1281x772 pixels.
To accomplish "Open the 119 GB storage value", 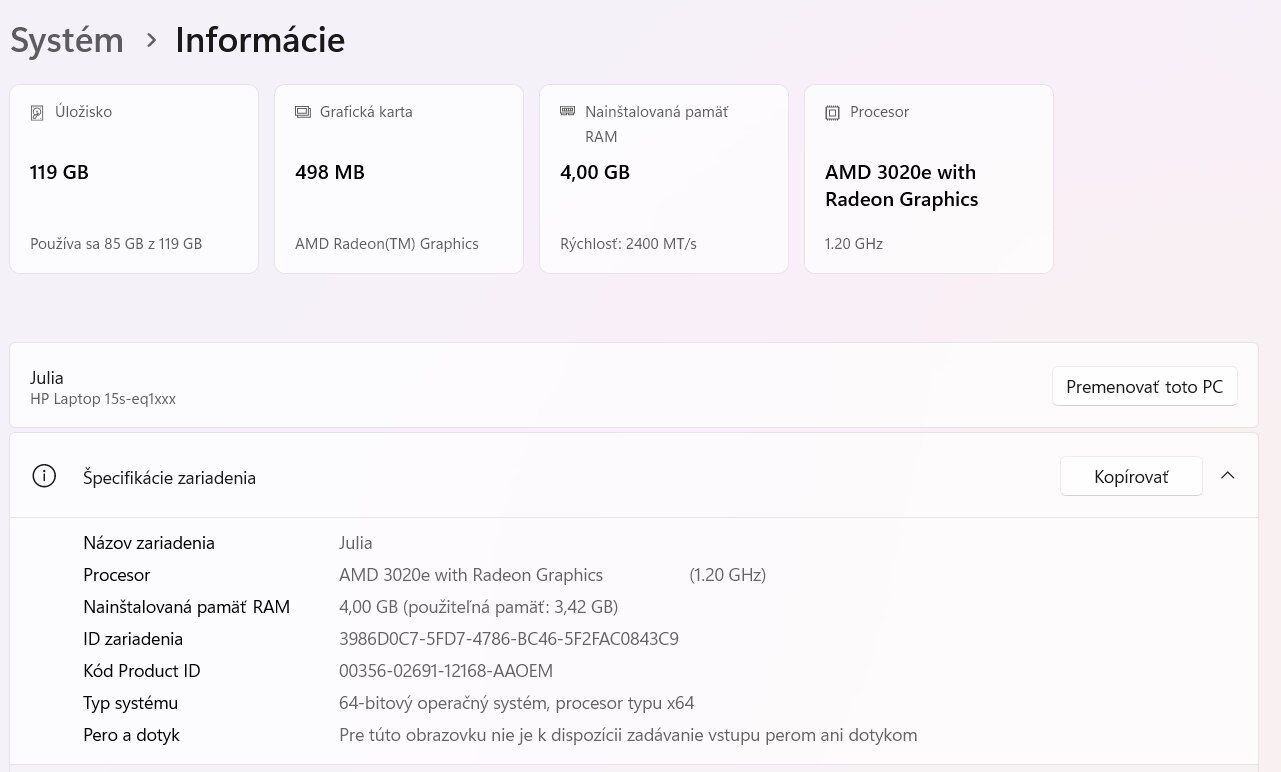I will pyautogui.click(x=59, y=172).
